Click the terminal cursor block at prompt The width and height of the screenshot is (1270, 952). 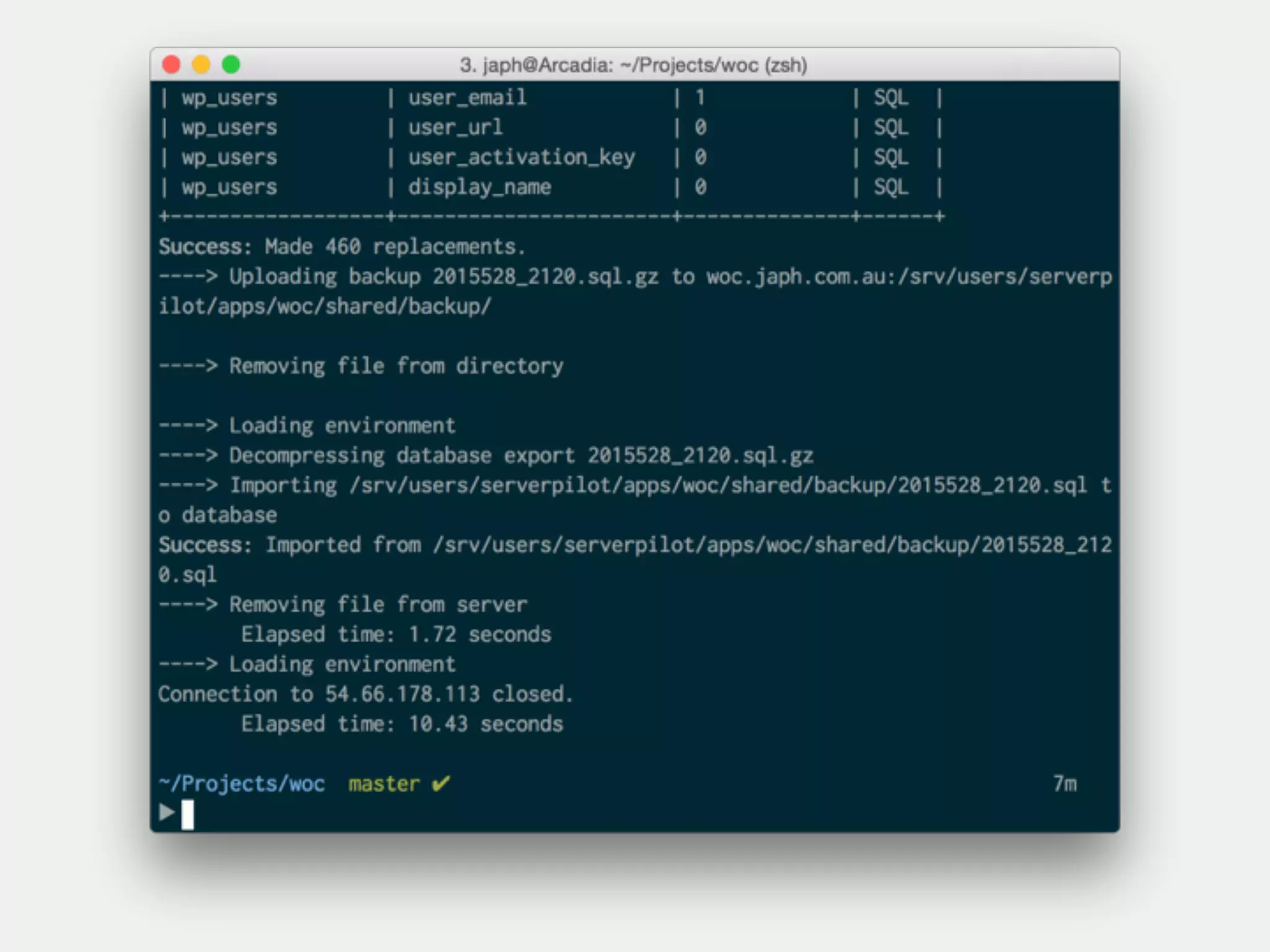tap(187, 814)
